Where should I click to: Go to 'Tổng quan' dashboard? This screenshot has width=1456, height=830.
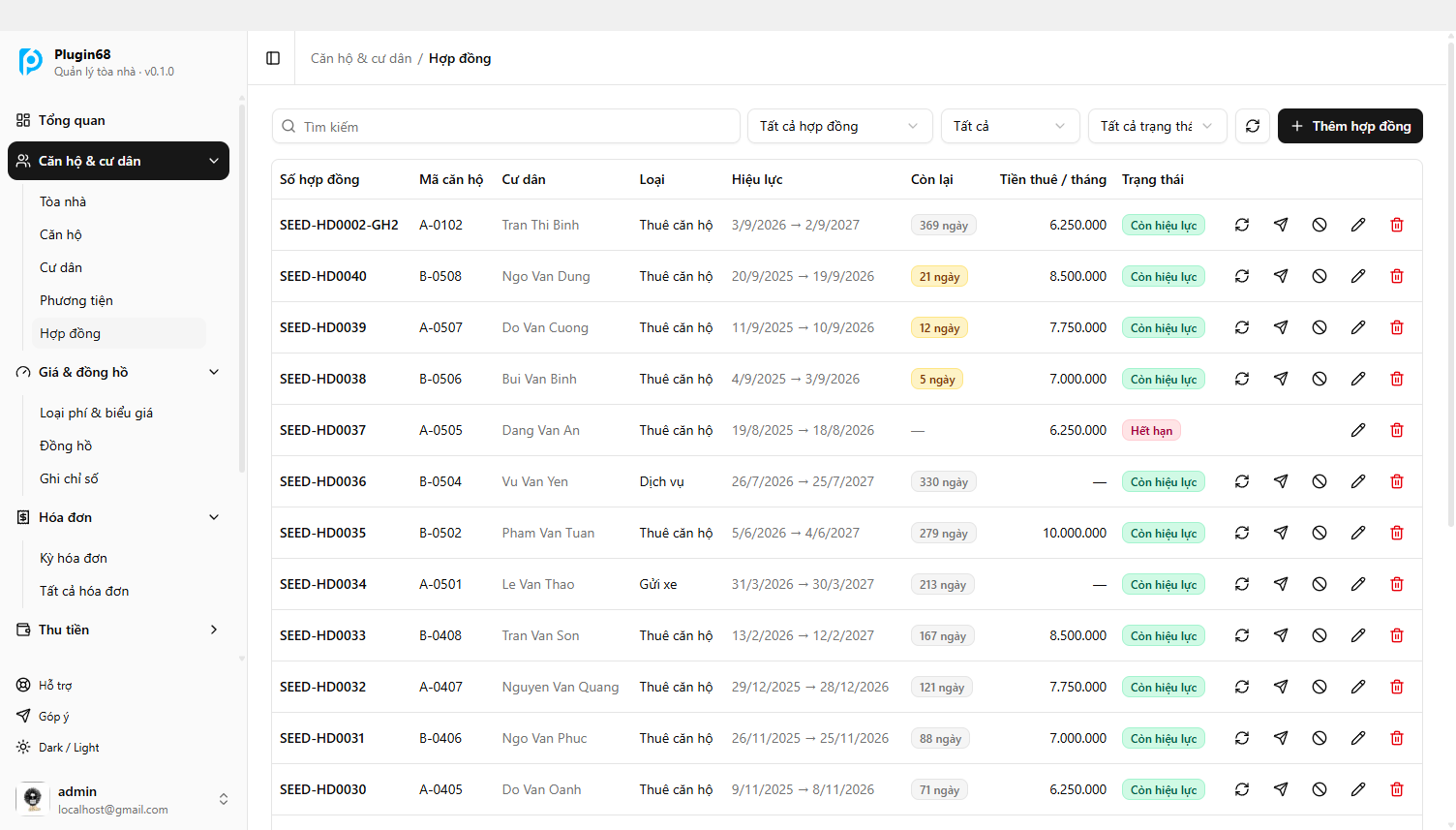point(118,120)
